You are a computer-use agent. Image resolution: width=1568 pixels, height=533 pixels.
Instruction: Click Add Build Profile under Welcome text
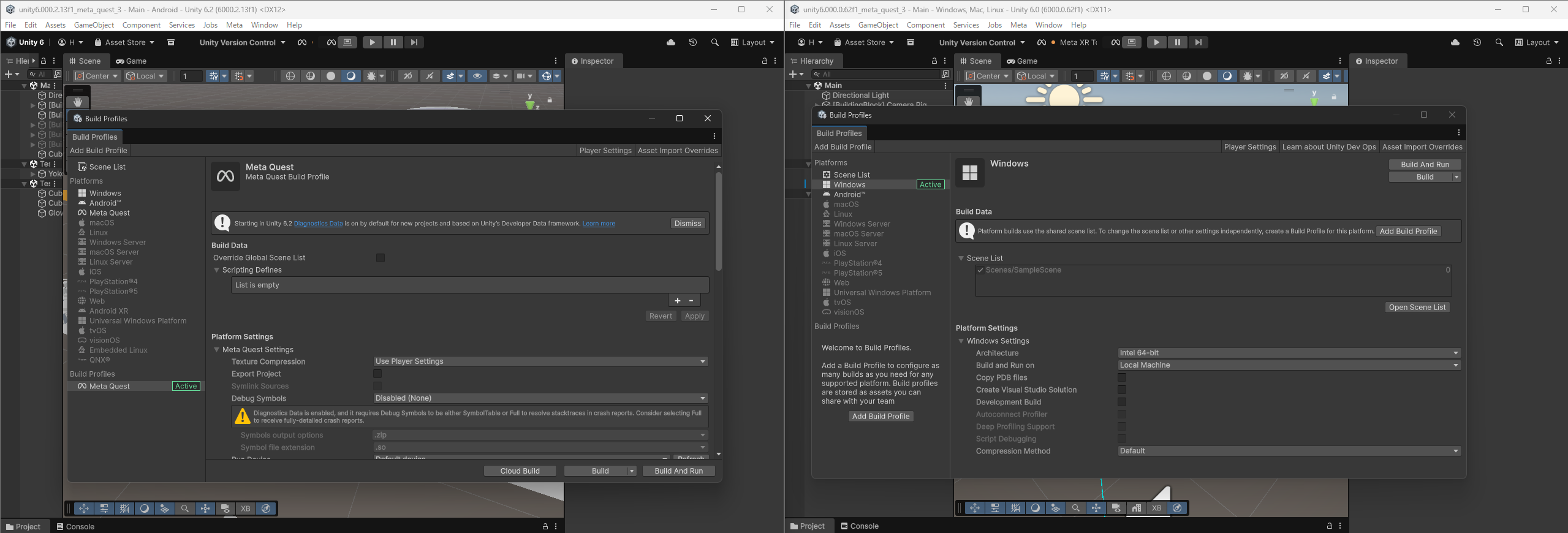coord(881,417)
